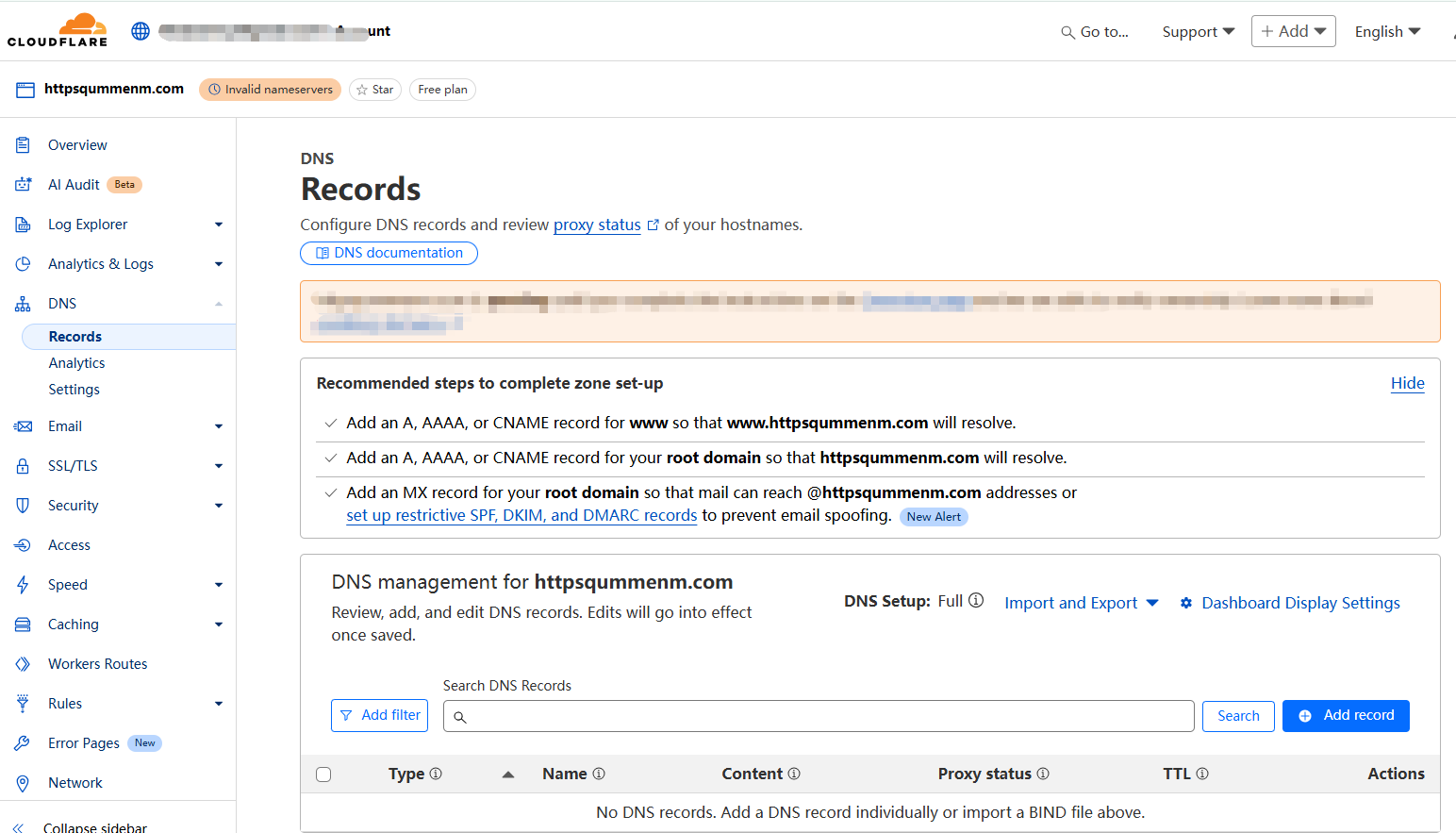Click the Error Pages wrench icon
The width and height of the screenshot is (1456, 833).
pos(23,743)
